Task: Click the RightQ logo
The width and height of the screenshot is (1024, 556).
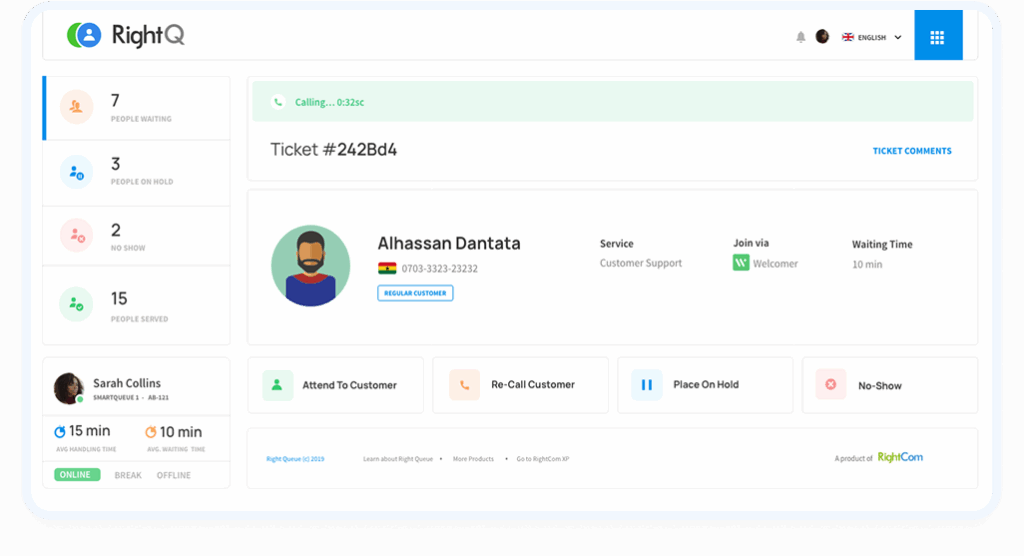Action: click(x=126, y=36)
